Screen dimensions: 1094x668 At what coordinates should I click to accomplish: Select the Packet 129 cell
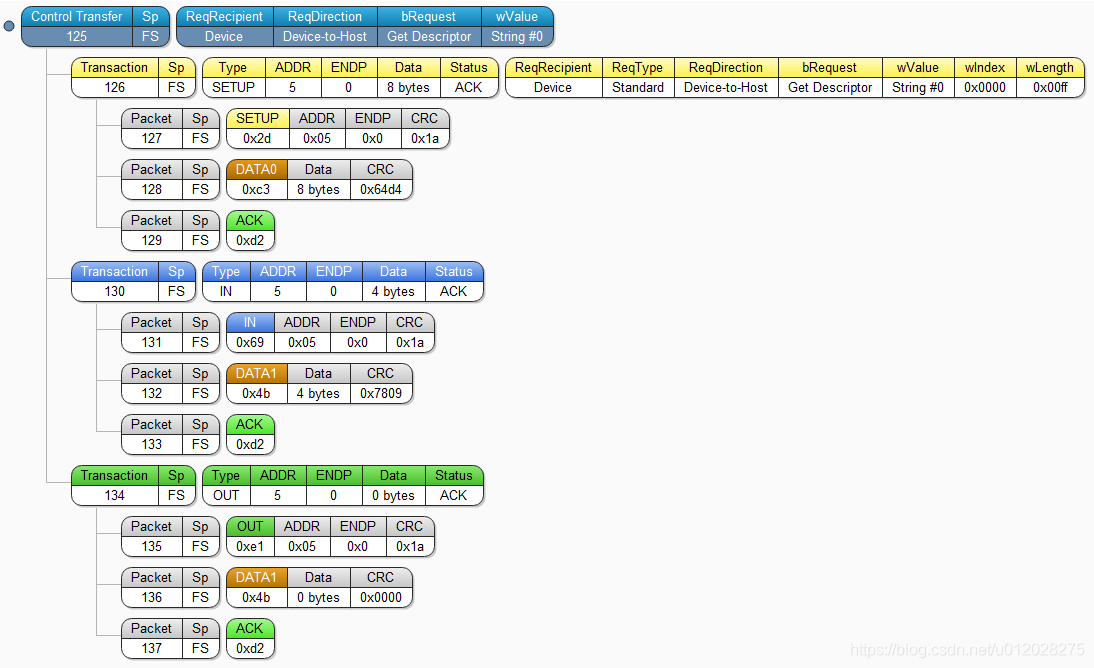click(x=152, y=230)
